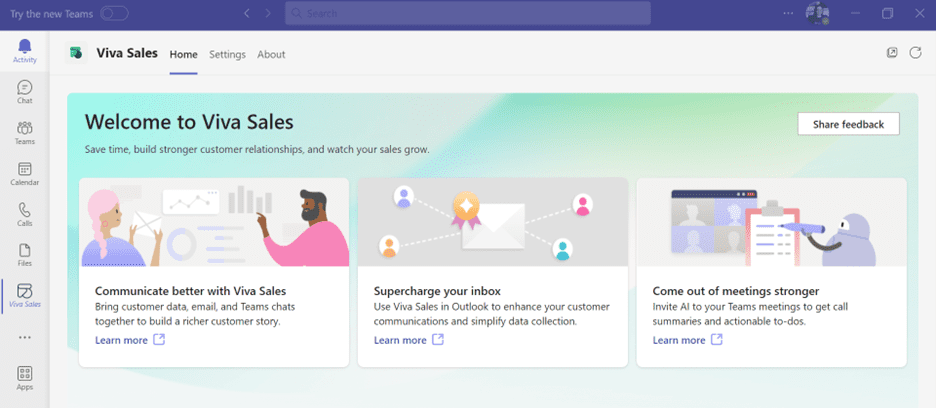This screenshot has height=408, width=936.
Task: Go back with the left arrow
Action: [x=247, y=13]
